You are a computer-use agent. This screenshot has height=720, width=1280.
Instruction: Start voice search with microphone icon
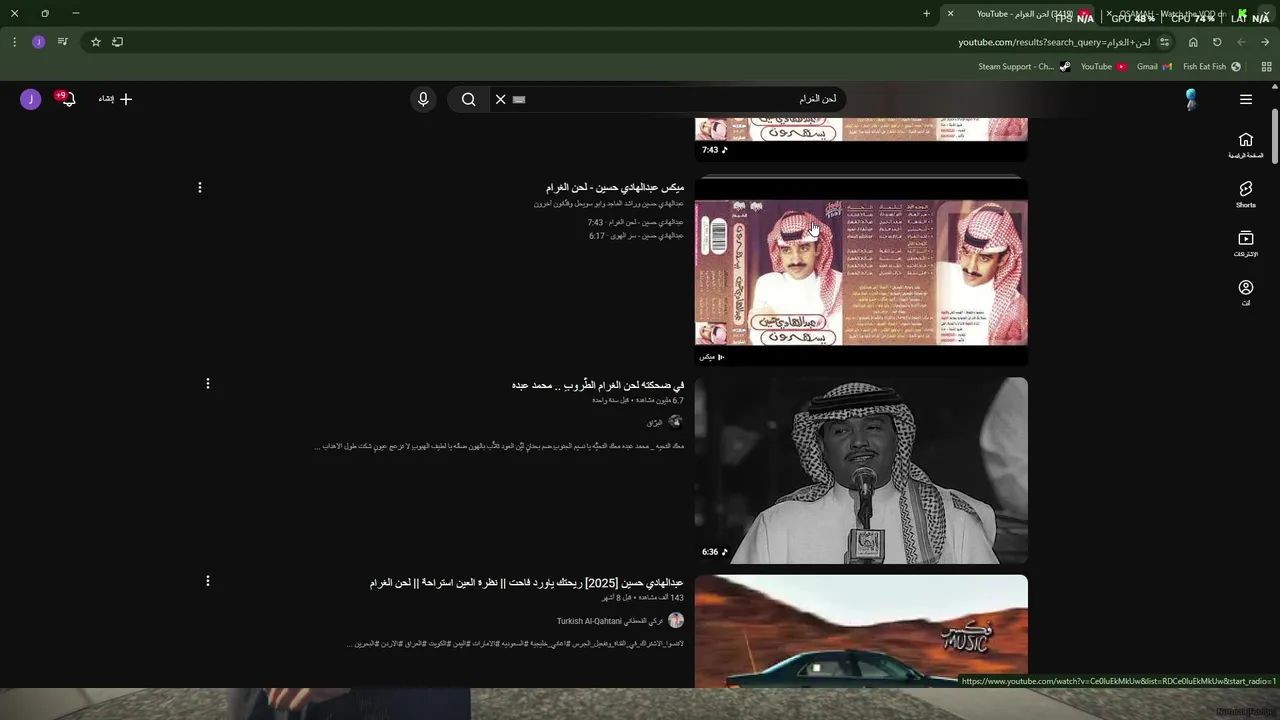pyautogui.click(x=423, y=99)
